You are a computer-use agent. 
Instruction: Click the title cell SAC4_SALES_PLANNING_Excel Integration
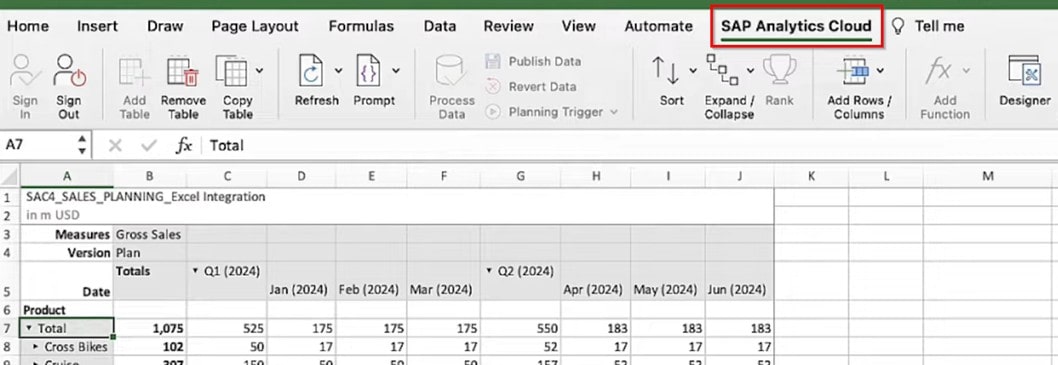click(x=146, y=197)
